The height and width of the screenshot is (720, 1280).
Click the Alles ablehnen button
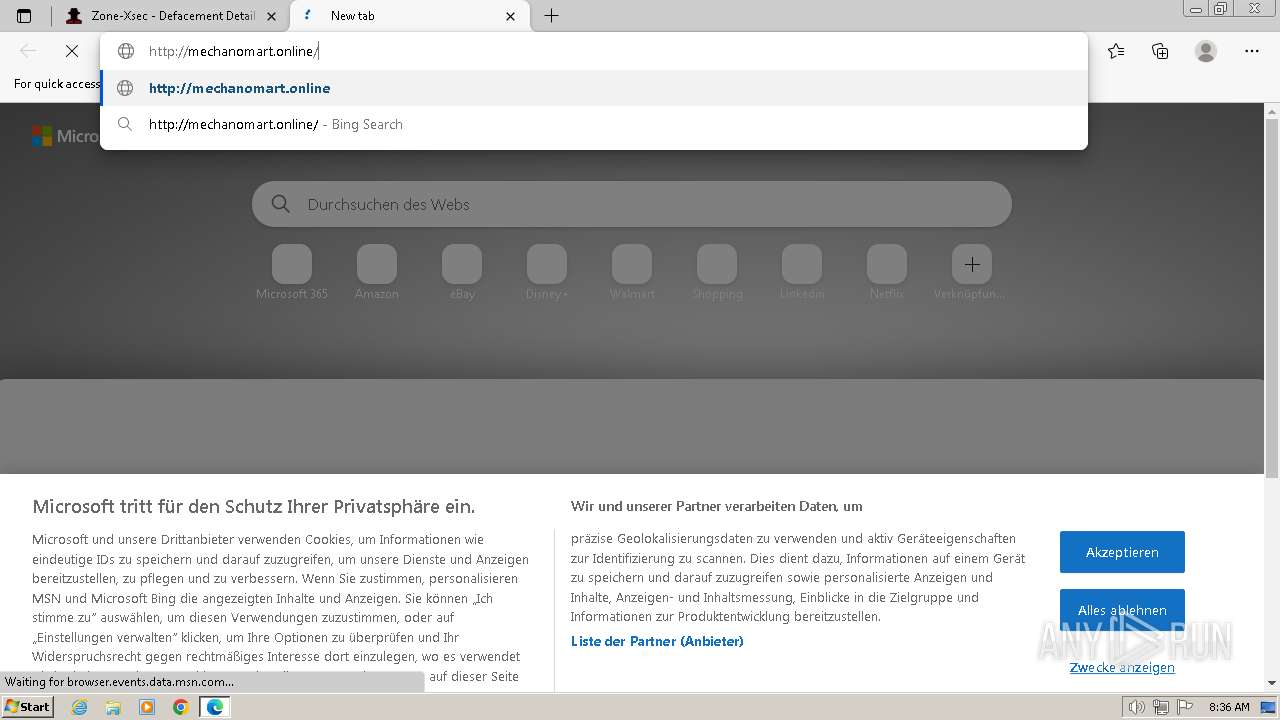[x=1122, y=610]
